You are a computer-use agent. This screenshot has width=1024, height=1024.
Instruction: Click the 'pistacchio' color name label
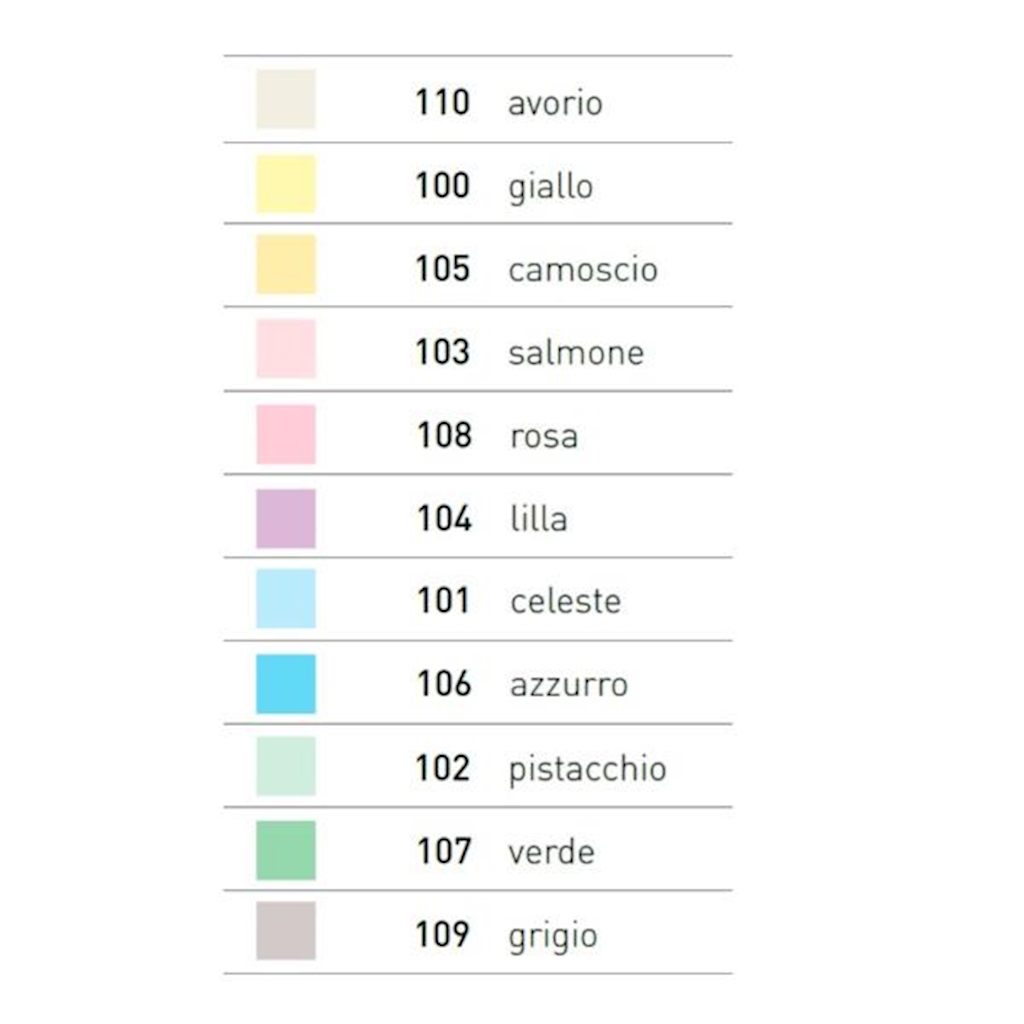(587, 769)
